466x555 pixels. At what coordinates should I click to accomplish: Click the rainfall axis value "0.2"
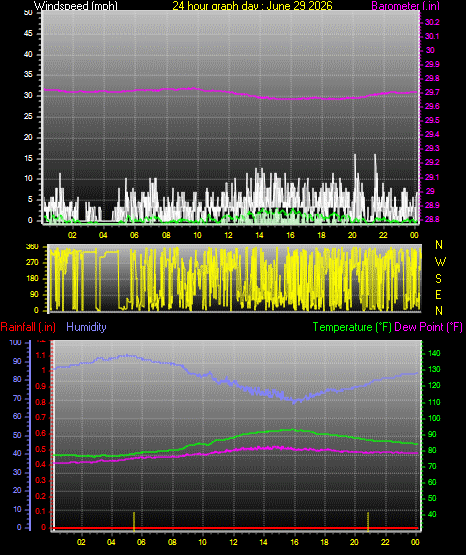[x=41, y=496]
